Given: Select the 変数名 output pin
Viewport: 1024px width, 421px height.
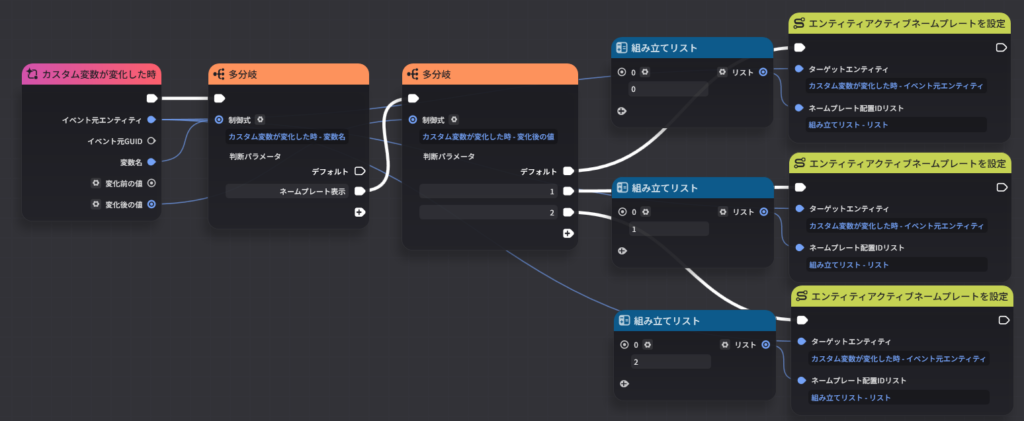Looking at the screenshot, I should tap(152, 161).
